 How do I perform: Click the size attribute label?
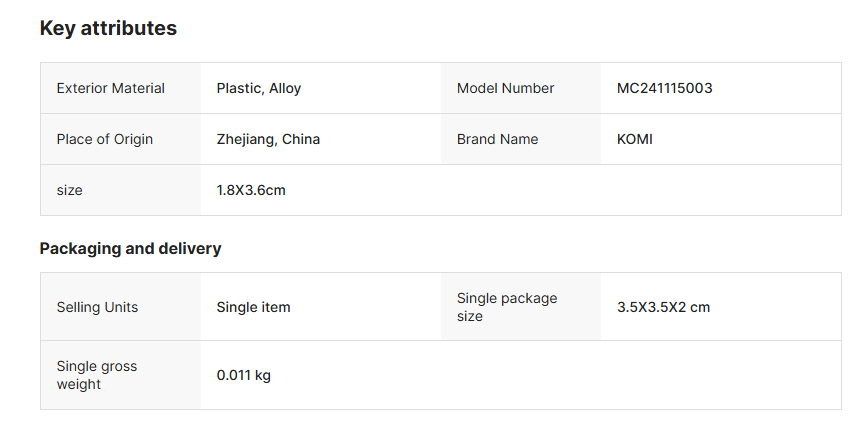[70, 190]
